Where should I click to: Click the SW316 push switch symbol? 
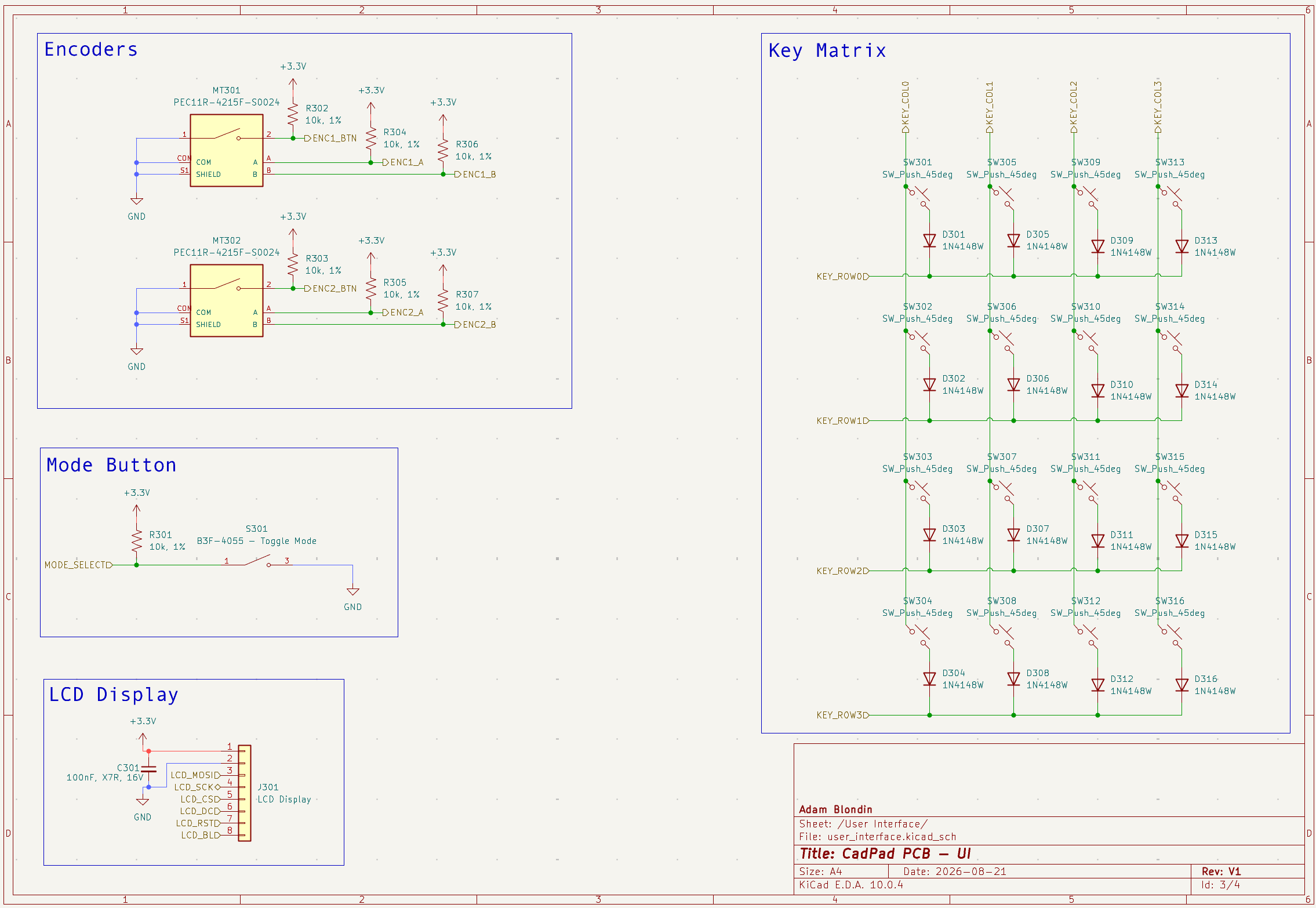1170,637
